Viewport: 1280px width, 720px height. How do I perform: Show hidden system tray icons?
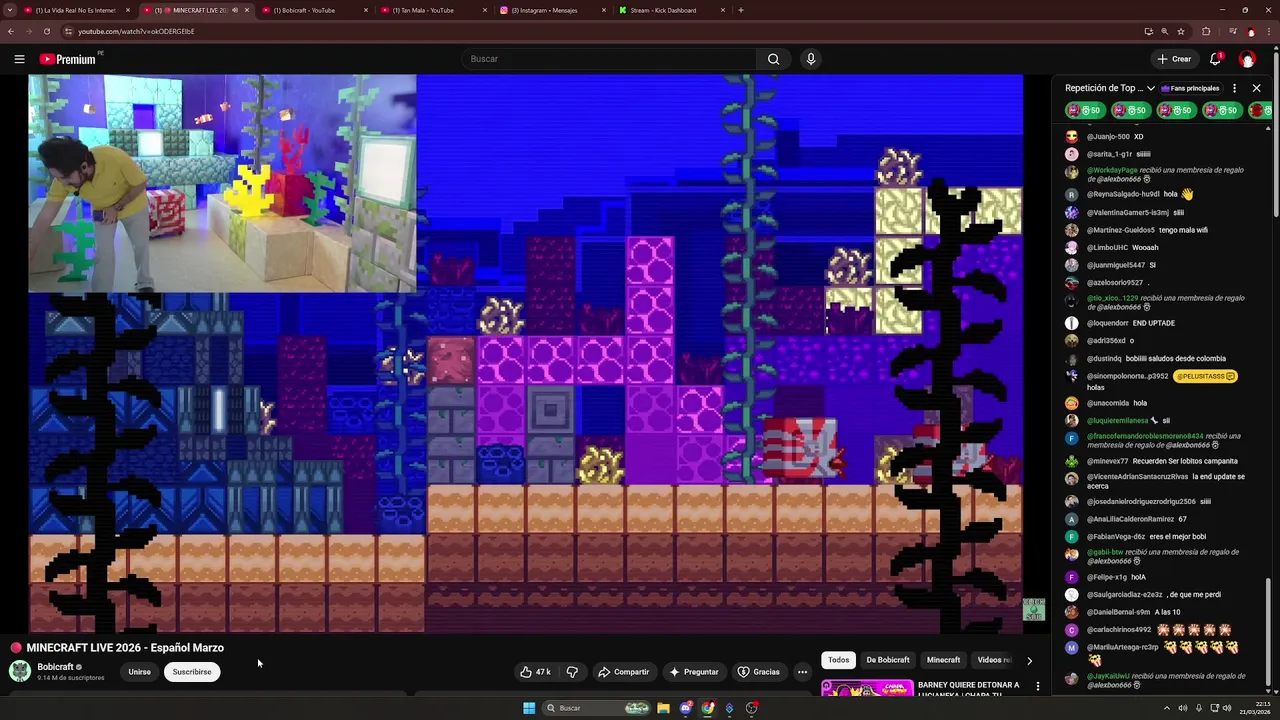[1166, 708]
